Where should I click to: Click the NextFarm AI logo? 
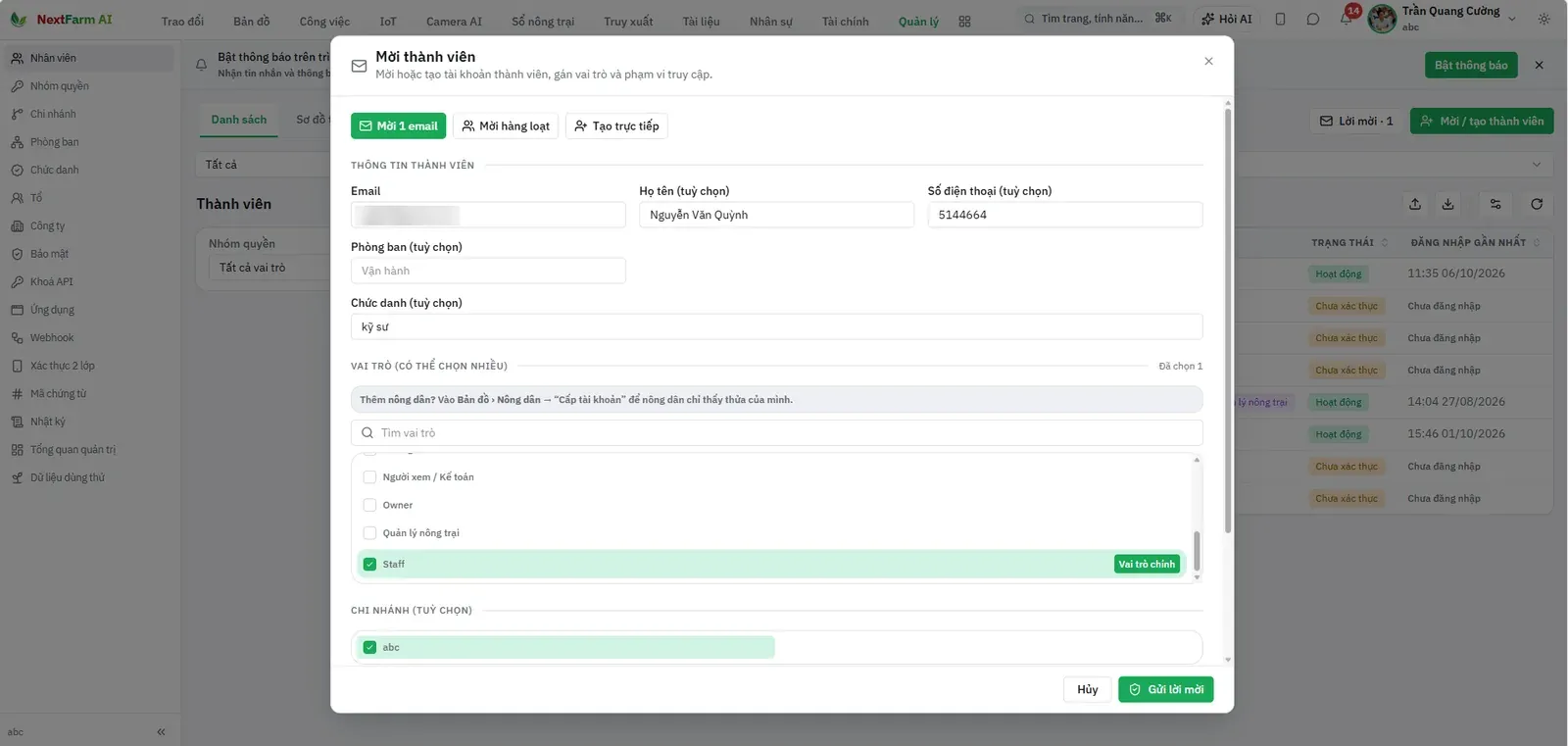[x=61, y=20]
